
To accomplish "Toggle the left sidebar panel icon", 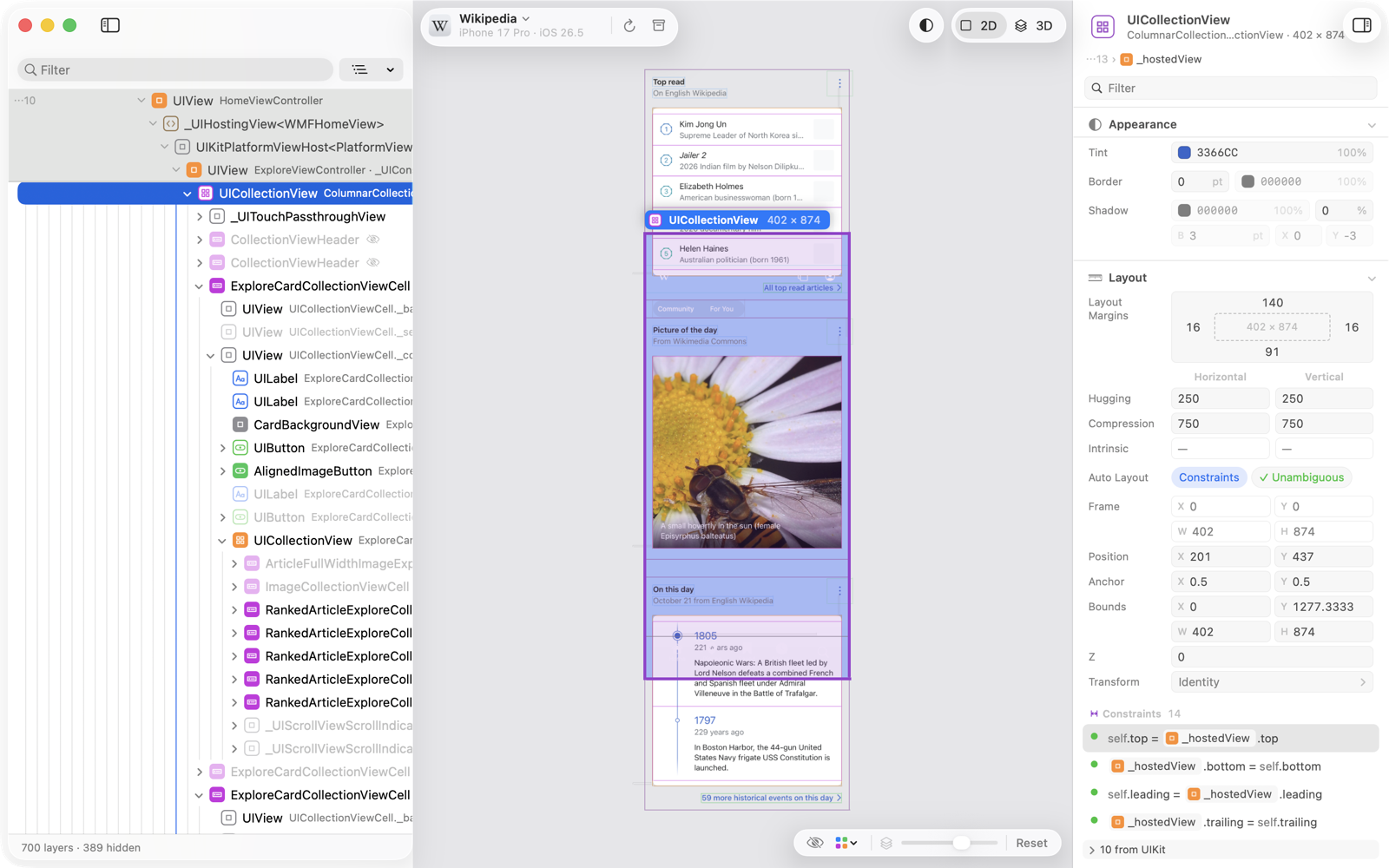I will pyautogui.click(x=110, y=25).
